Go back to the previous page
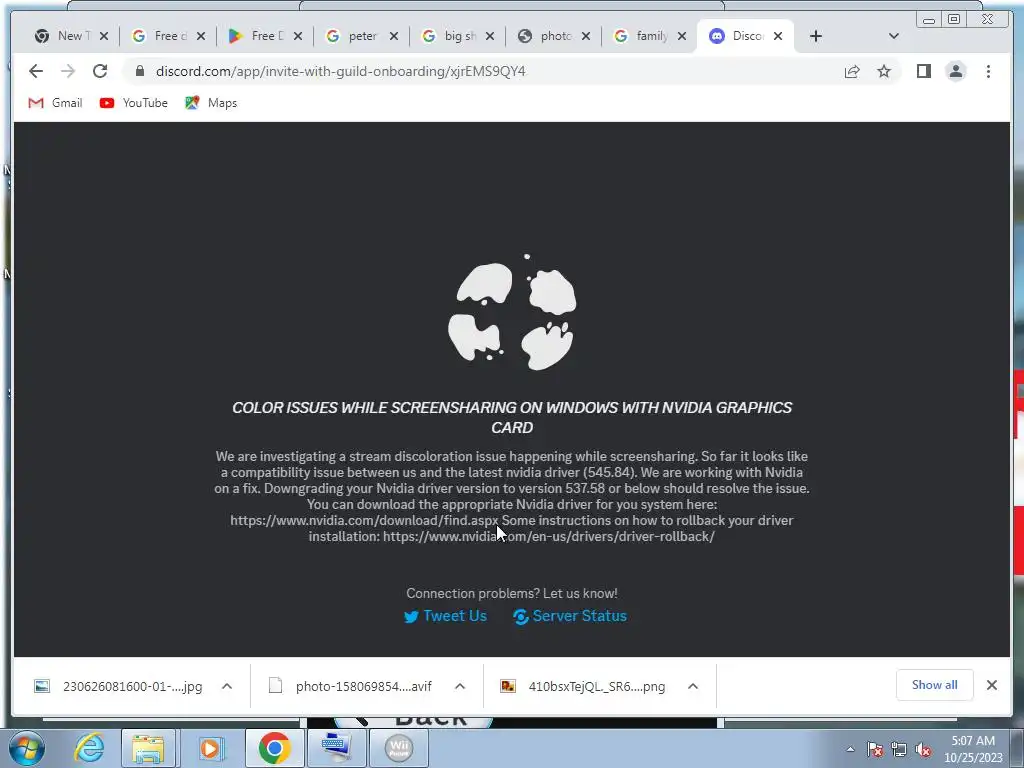 [x=36, y=71]
